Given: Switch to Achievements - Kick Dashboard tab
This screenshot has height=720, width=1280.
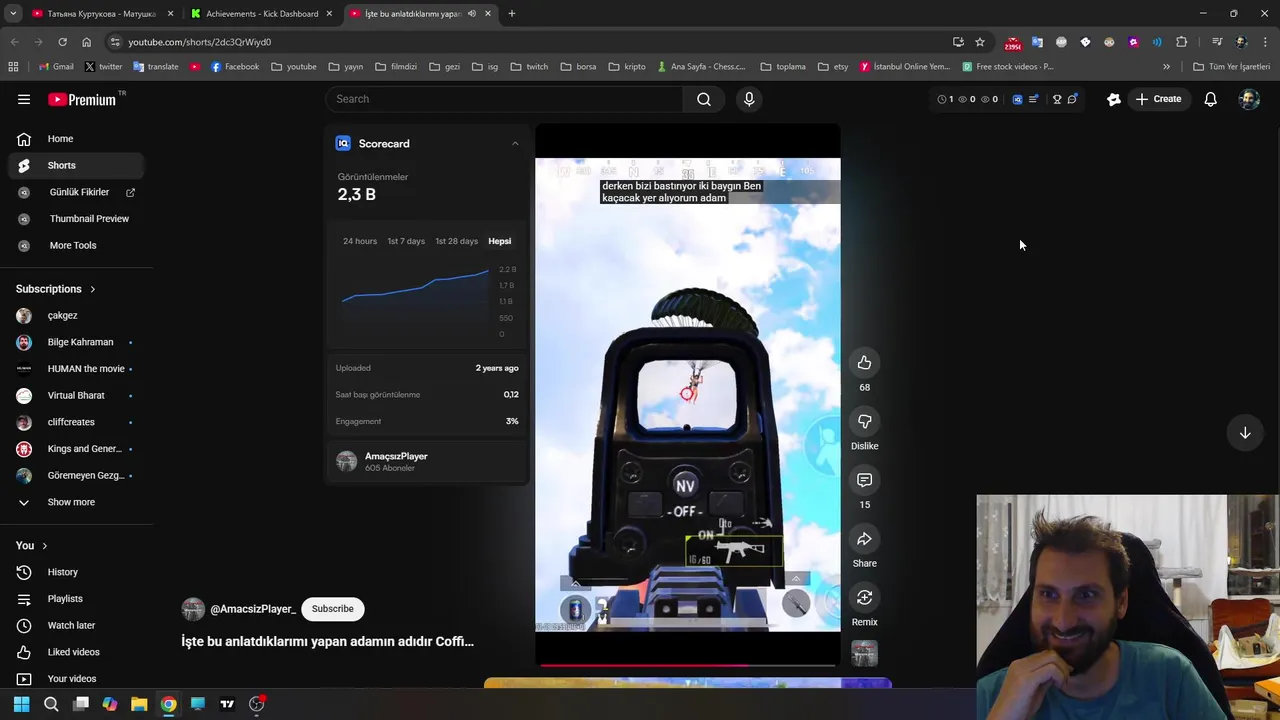Looking at the screenshot, I should (262, 14).
